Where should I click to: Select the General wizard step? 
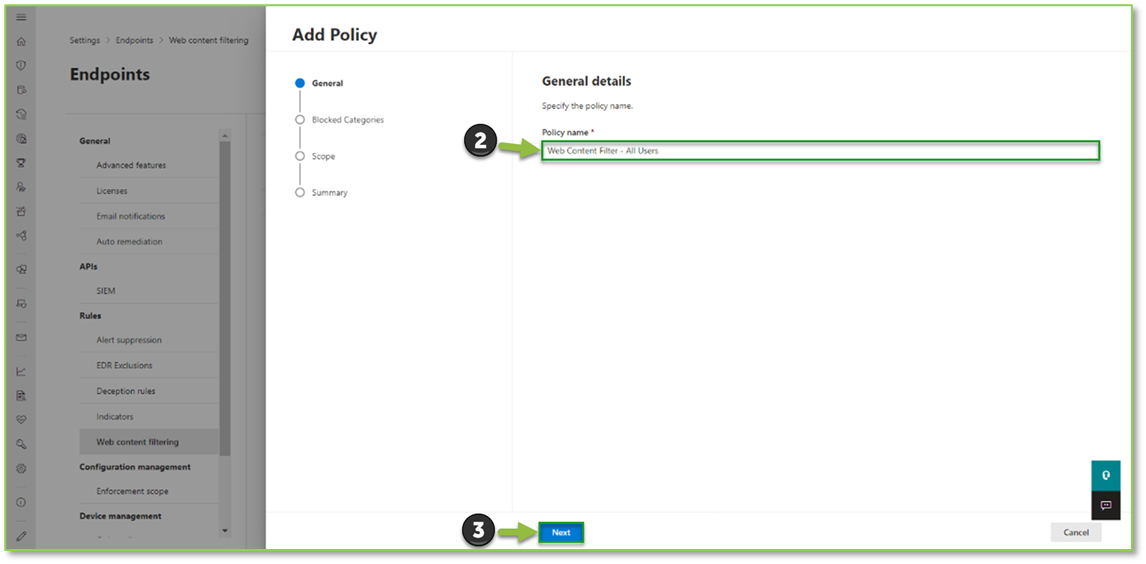(326, 84)
